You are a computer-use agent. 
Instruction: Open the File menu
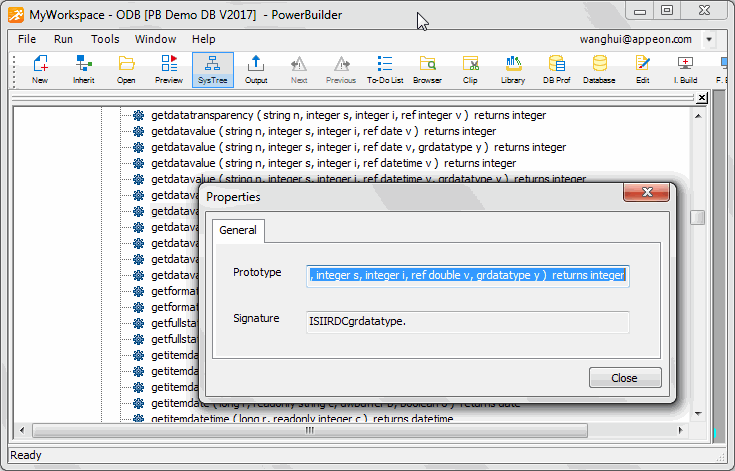(x=27, y=39)
